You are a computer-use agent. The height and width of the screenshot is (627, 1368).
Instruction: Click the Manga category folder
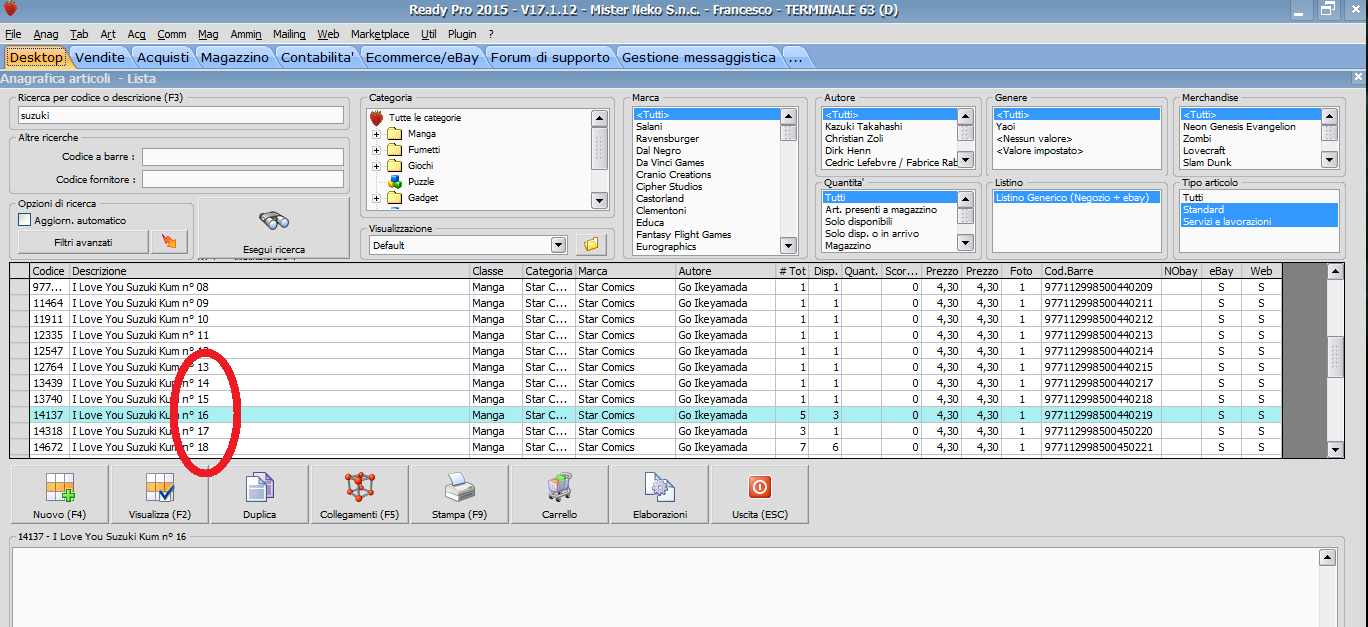(x=411, y=134)
